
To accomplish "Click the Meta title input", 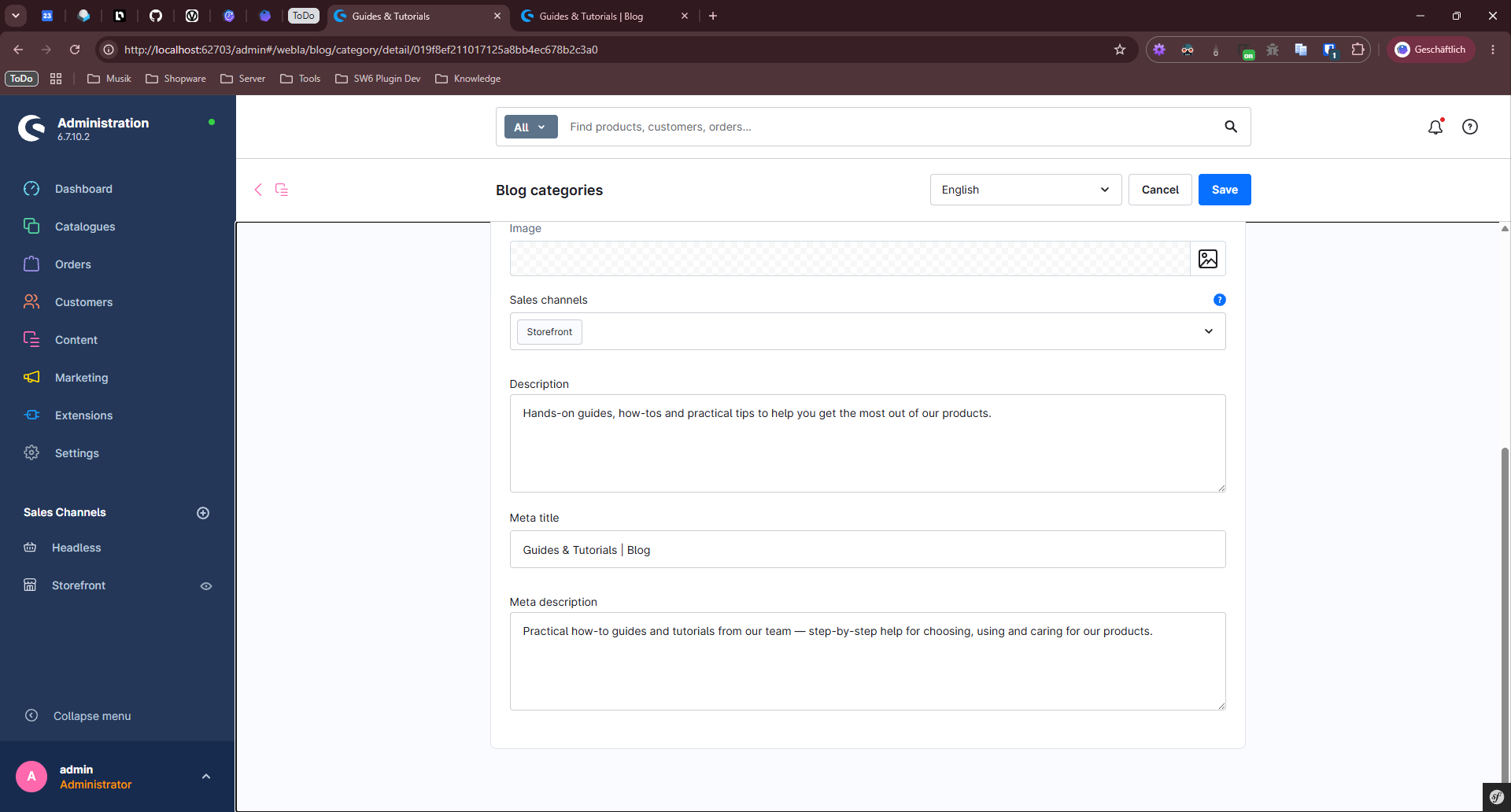I will (867, 549).
